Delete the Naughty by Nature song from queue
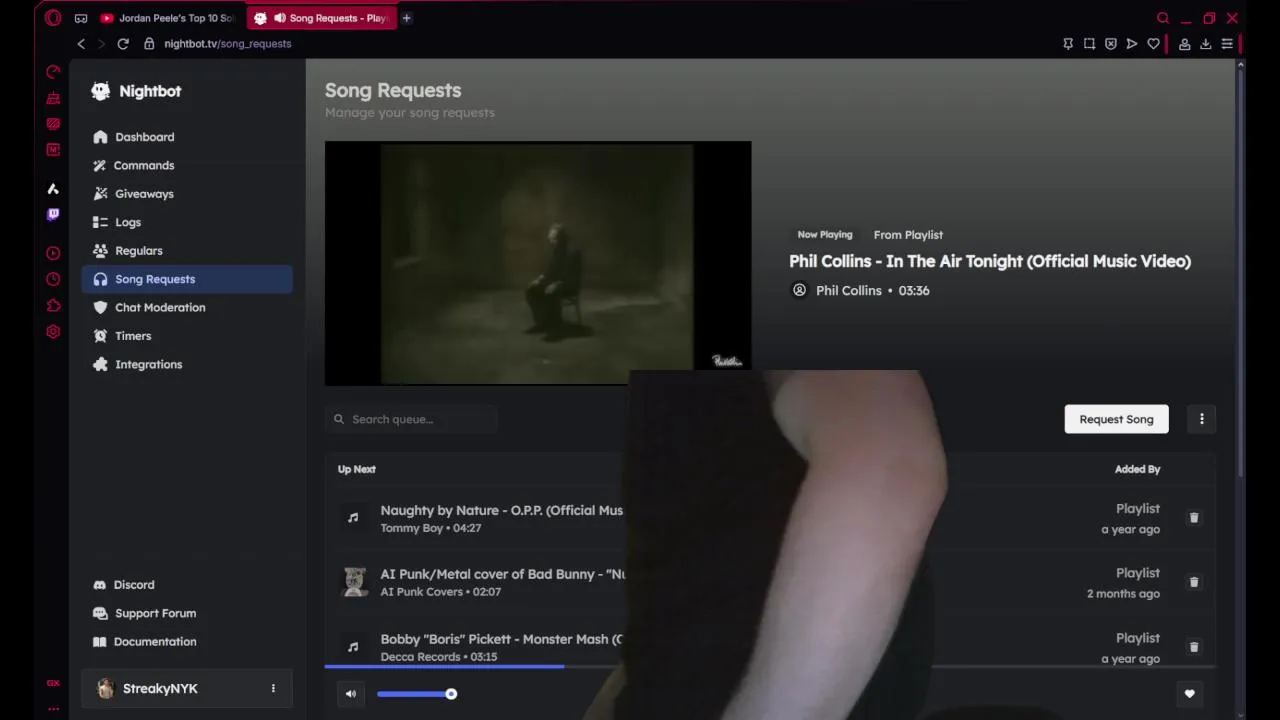1280x720 pixels. 1193,518
